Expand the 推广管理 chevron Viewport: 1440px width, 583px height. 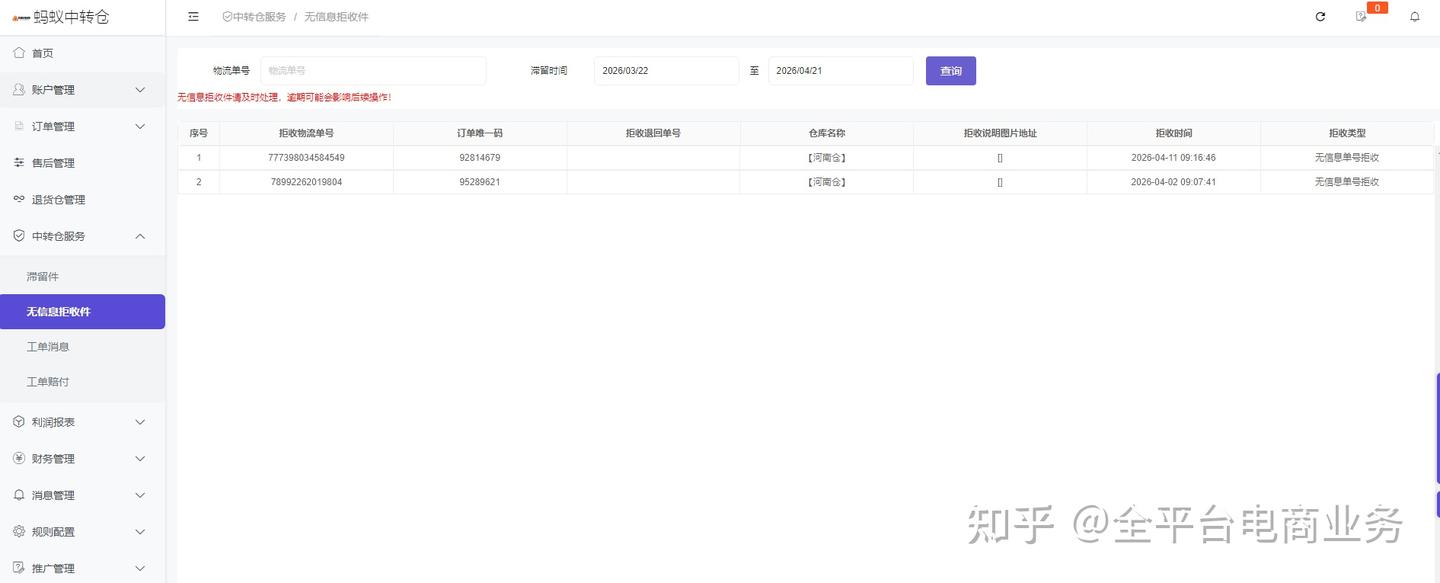tap(140, 568)
